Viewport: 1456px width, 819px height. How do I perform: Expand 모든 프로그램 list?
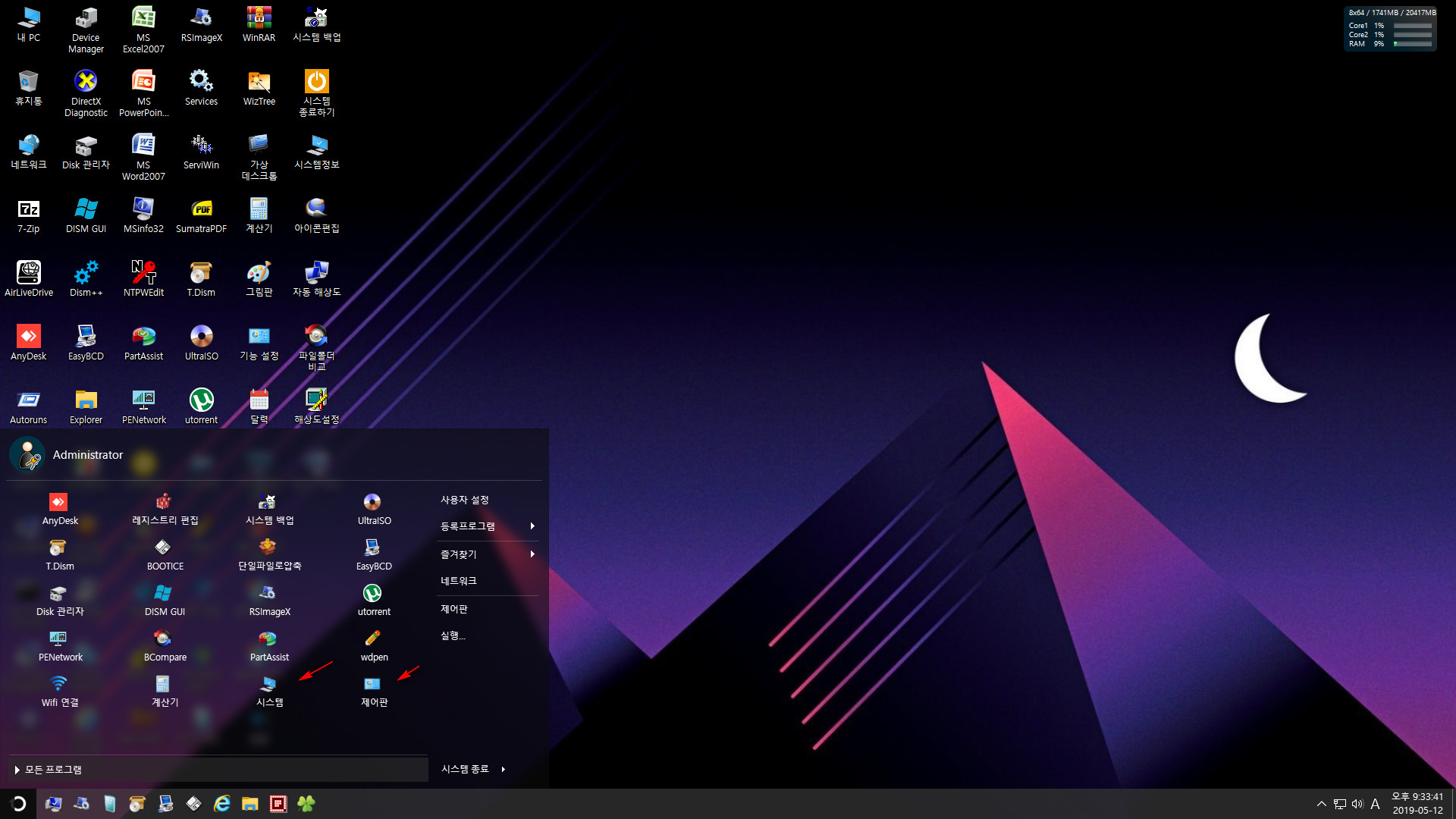coord(218,770)
